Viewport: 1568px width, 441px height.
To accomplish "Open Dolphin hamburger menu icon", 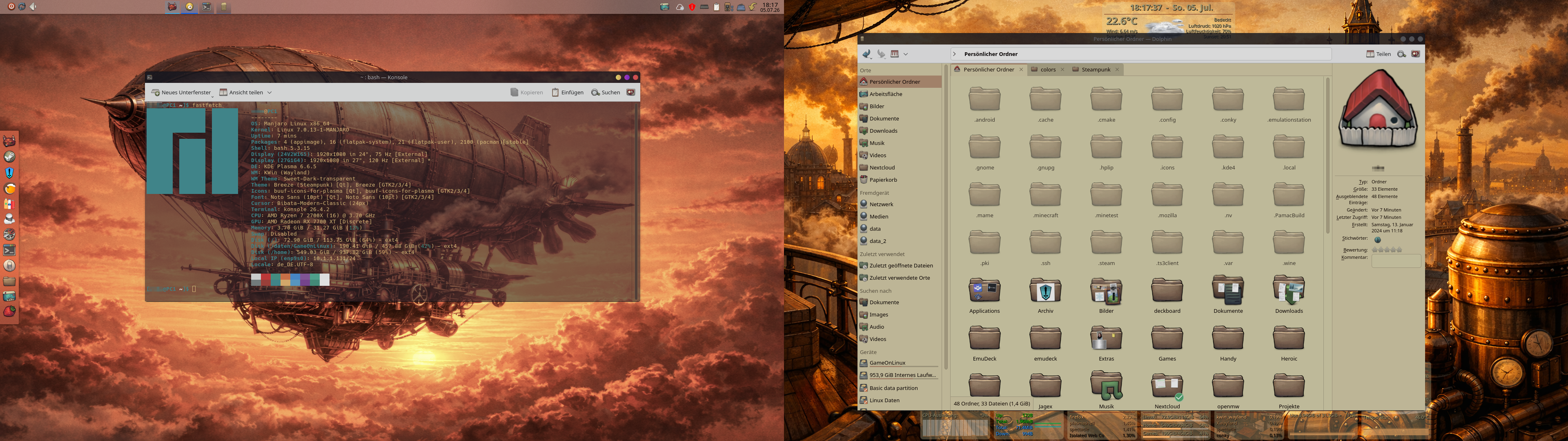I will (x=1416, y=54).
